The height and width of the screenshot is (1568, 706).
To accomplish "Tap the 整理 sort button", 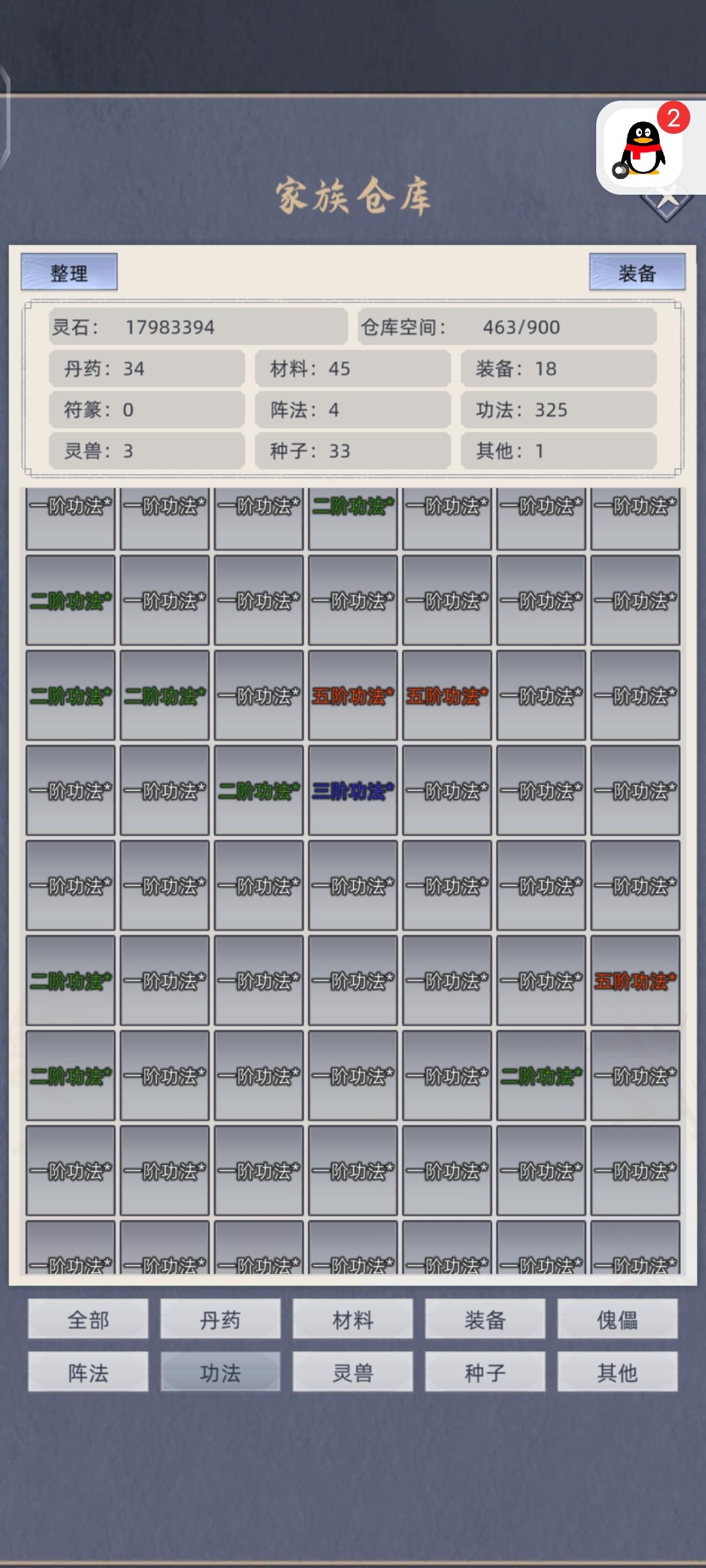I will click(69, 272).
